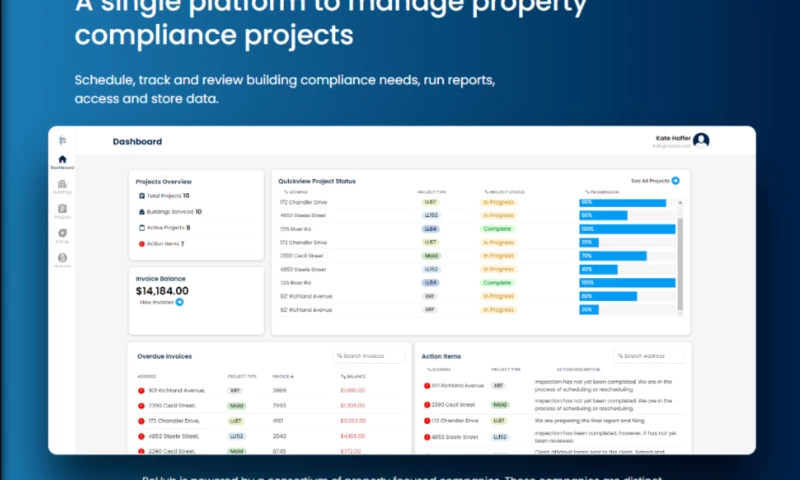Click alert icon for 172 Chandler Drive action item
The width and height of the screenshot is (800, 480).
point(427,421)
